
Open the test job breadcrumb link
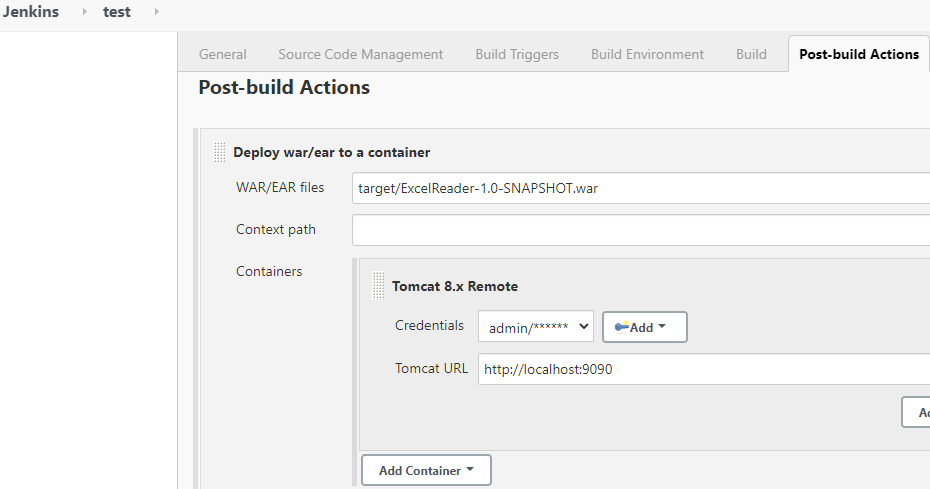click(x=116, y=12)
